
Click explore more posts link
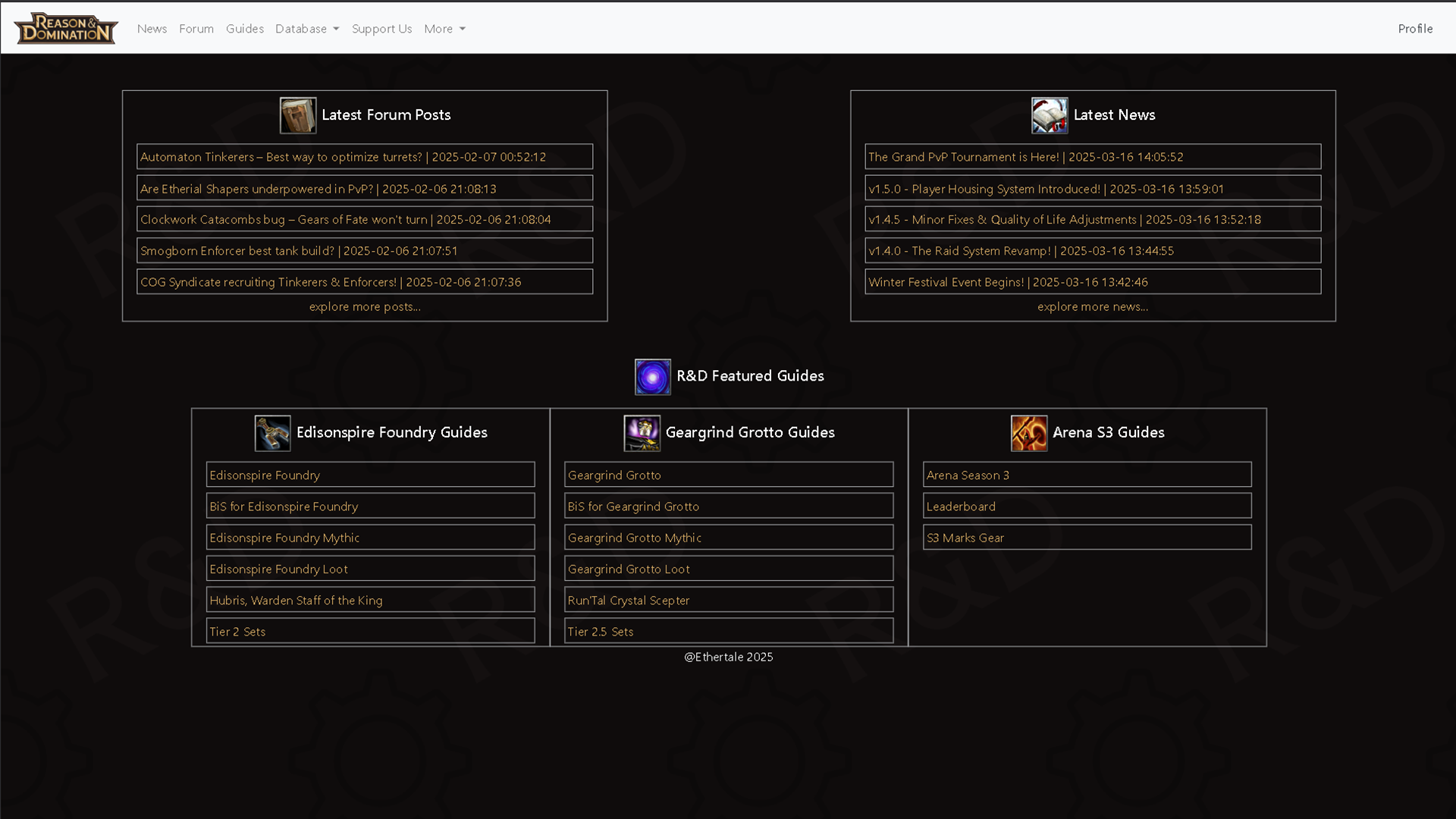[x=364, y=306]
